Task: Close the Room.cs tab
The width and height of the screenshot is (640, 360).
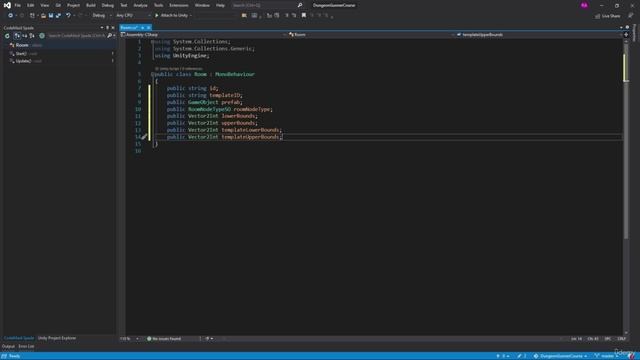Action: click(x=149, y=28)
